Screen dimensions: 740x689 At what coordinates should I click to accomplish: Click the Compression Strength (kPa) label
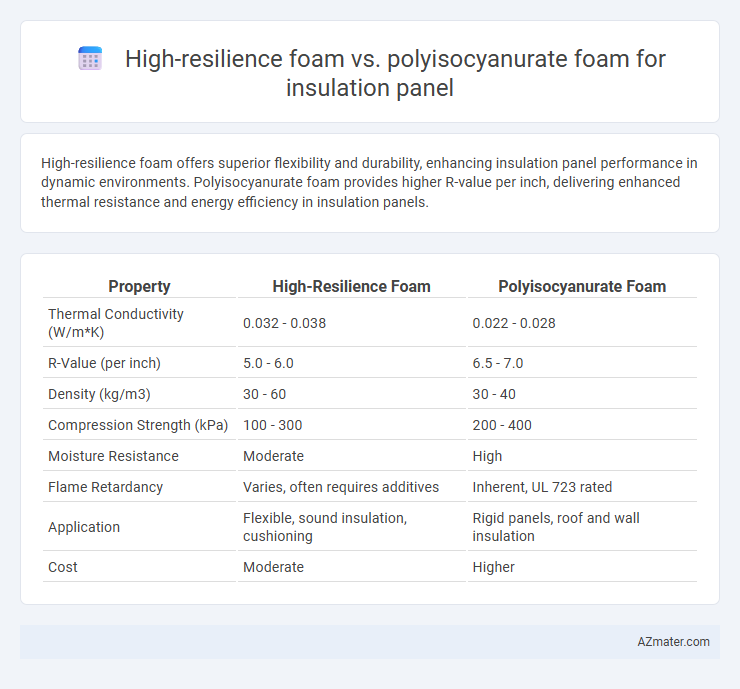[x=138, y=425]
